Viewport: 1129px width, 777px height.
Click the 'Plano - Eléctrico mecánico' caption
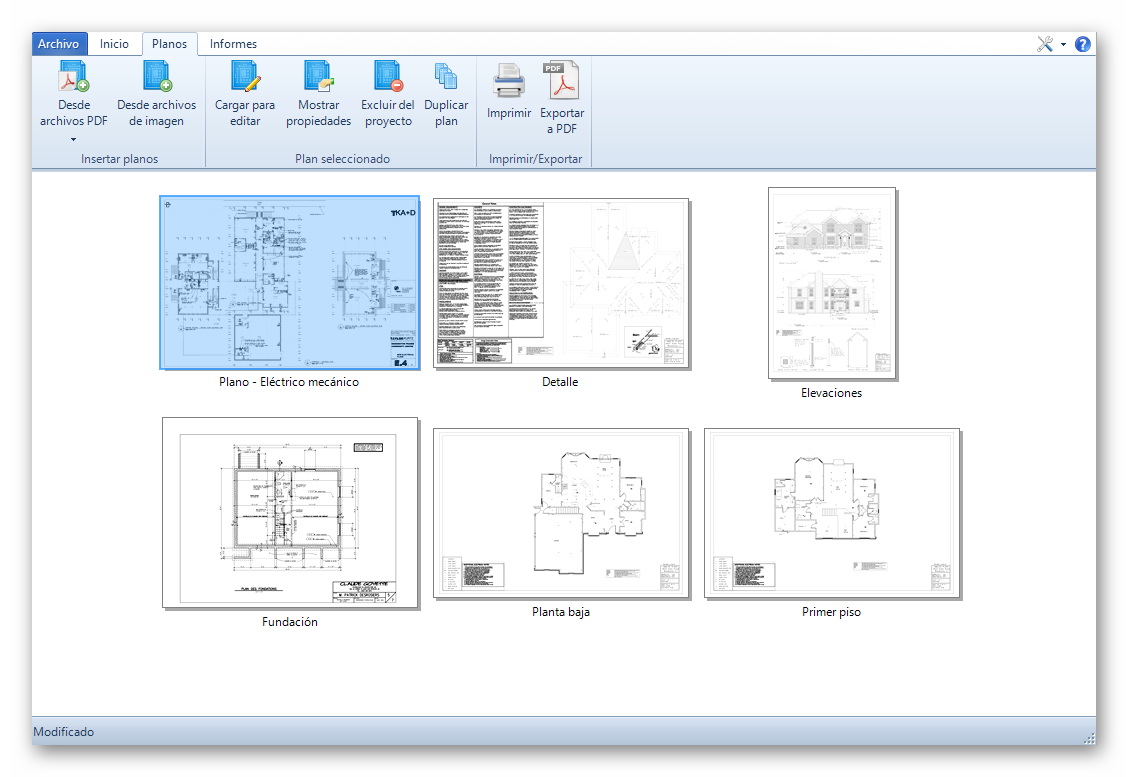pyautogui.click(x=289, y=382)
